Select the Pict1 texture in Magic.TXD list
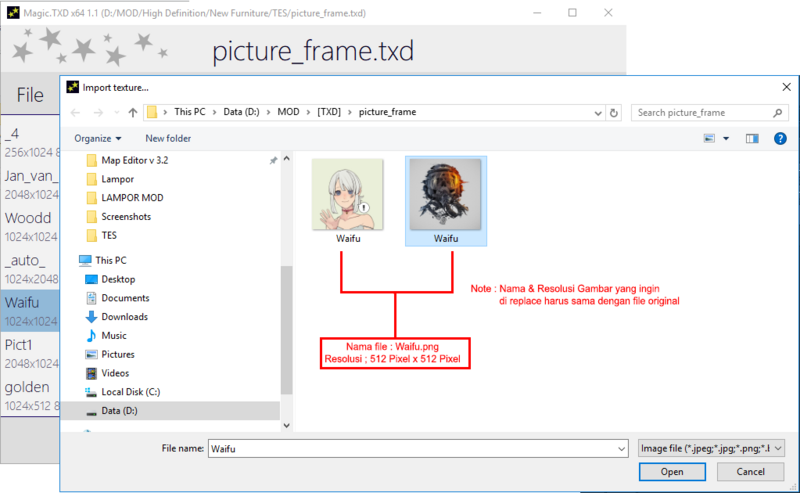Viewport: 800px width, 493px height. click(30, 353)
